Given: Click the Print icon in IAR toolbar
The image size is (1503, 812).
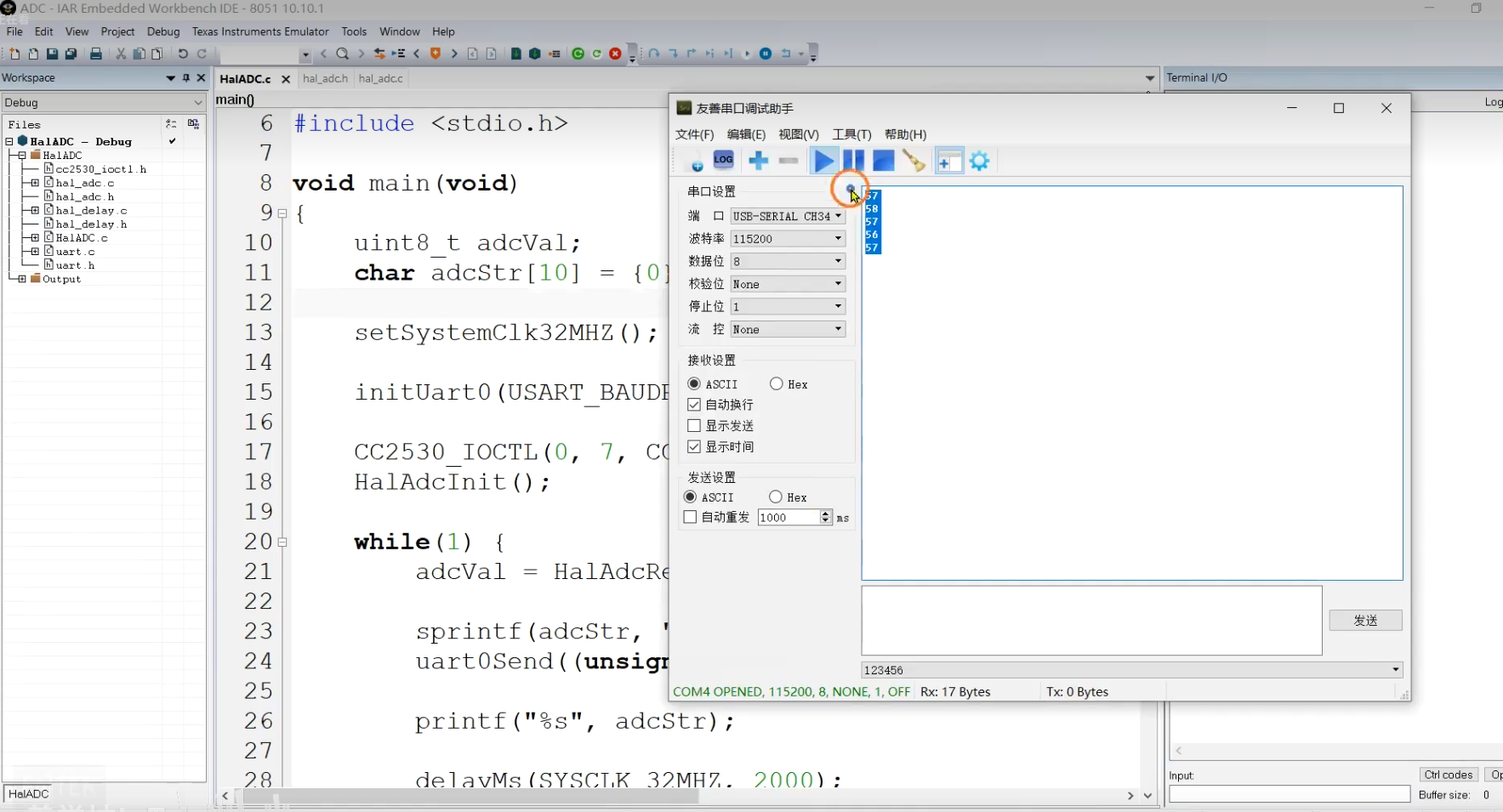Looking at the screenshot, I should 96,54.
